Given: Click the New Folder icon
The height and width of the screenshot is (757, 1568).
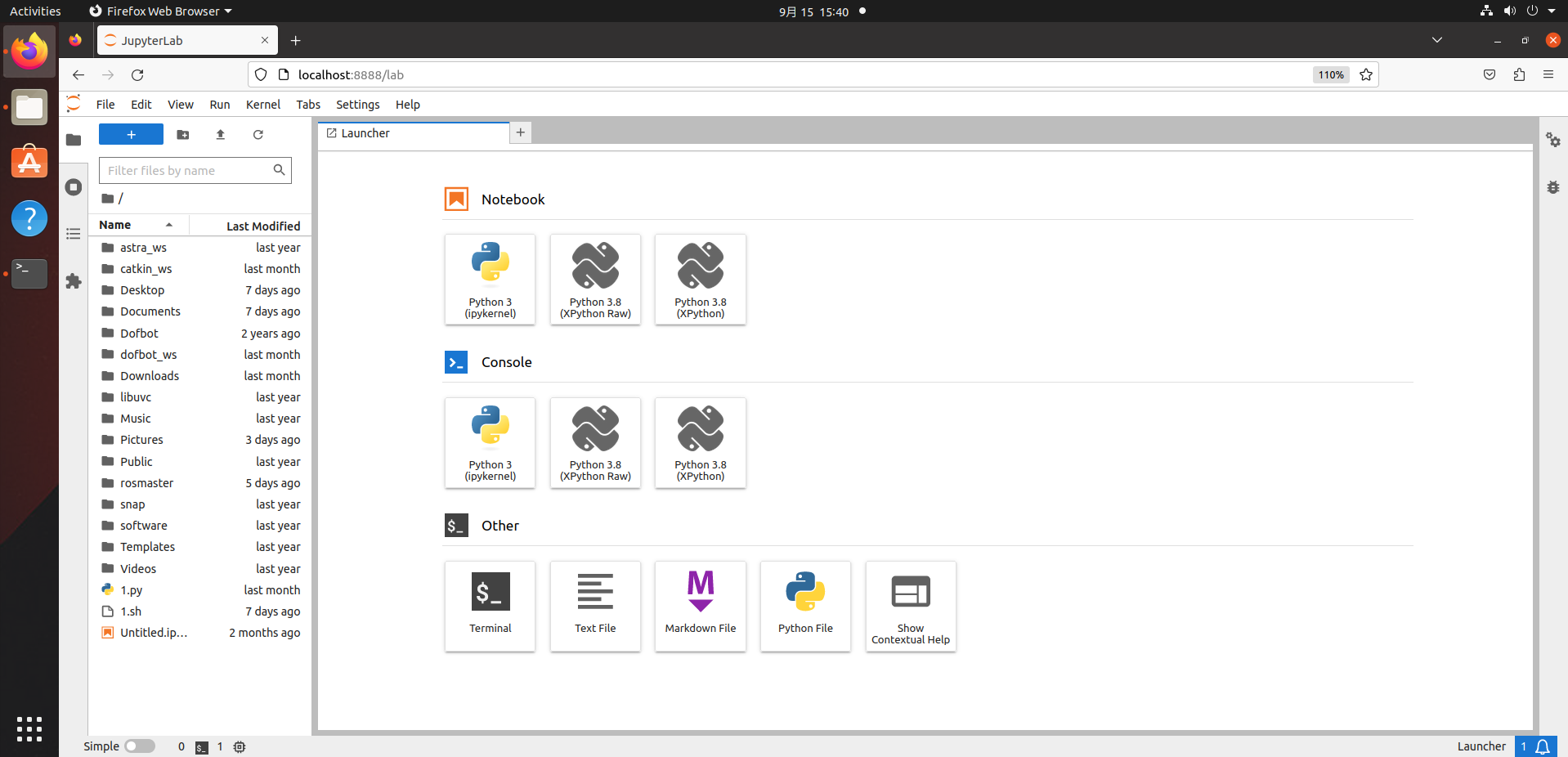Looking at the screenshot, I should (x=183, y=135).
